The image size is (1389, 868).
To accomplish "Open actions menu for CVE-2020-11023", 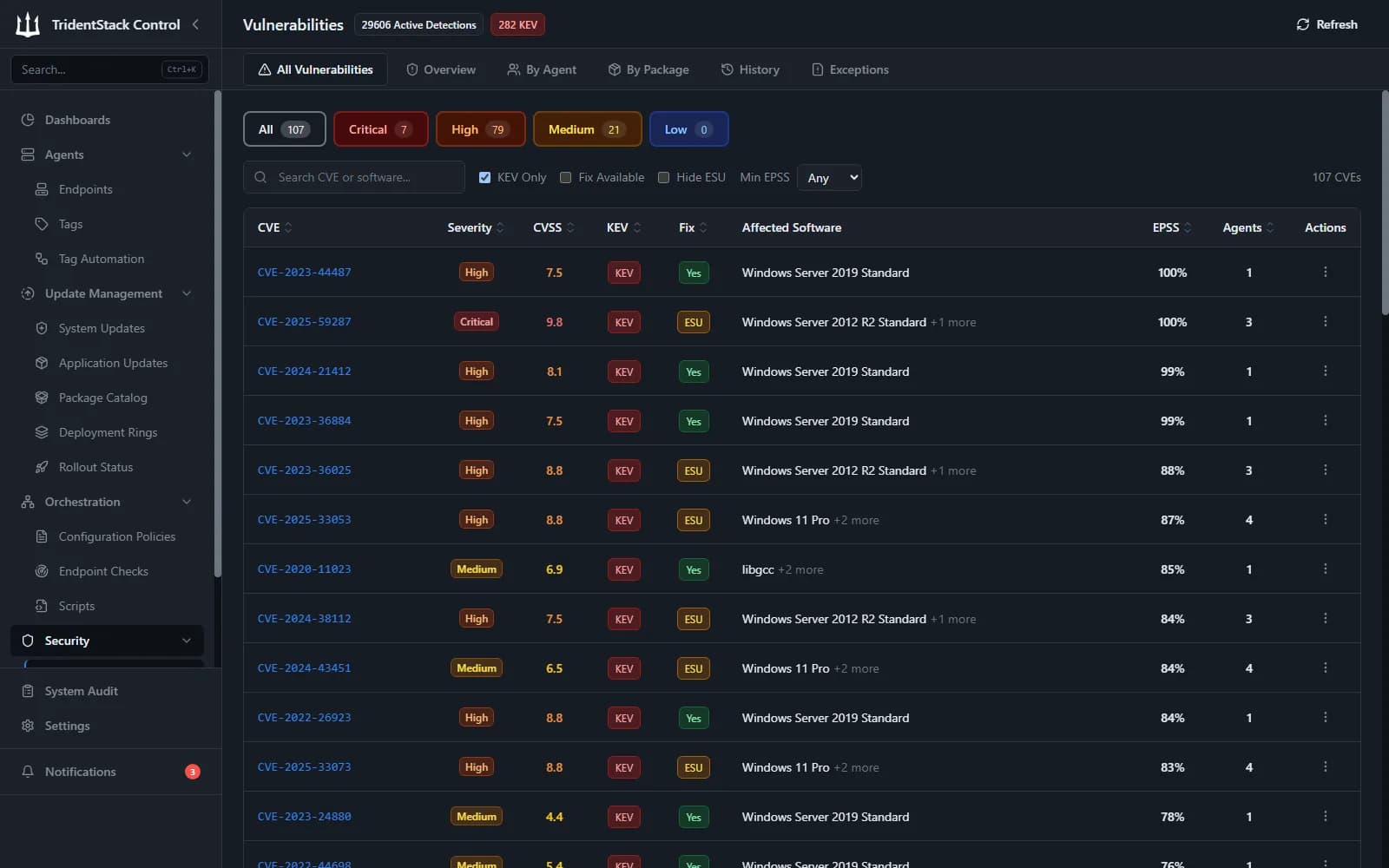I will point(1325,569).
